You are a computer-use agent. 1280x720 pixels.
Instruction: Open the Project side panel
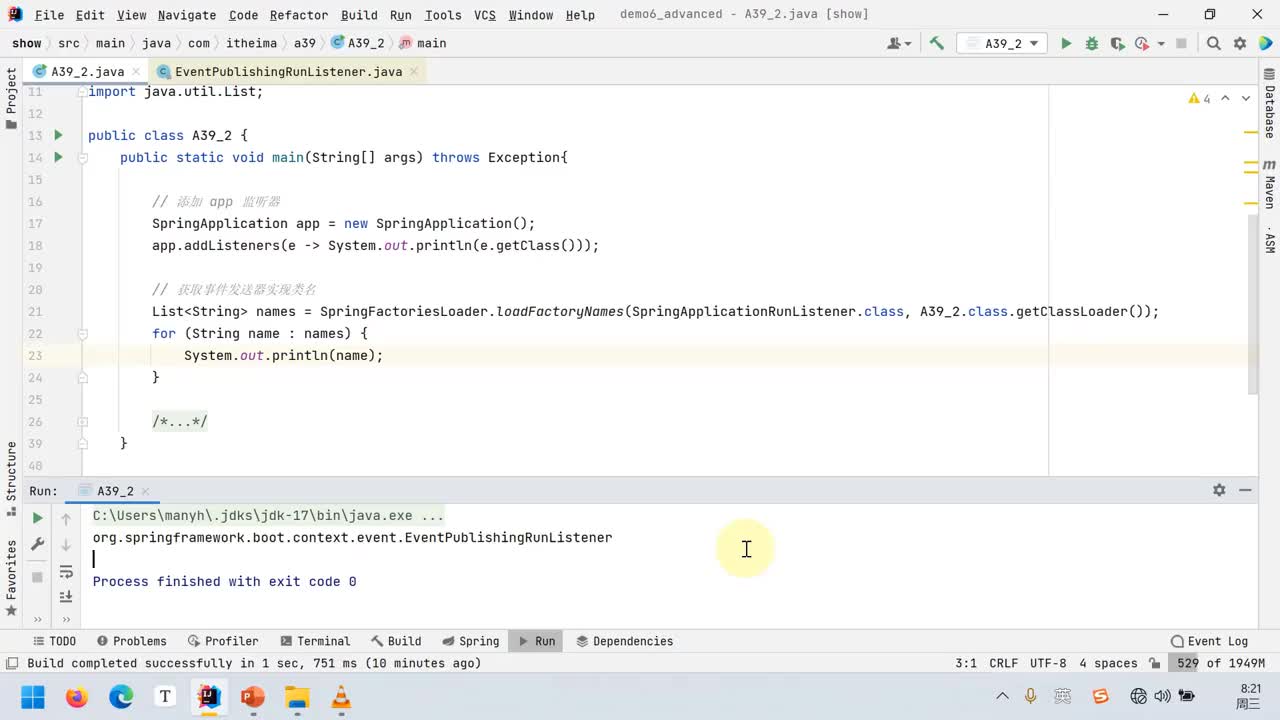coord(11,98)
